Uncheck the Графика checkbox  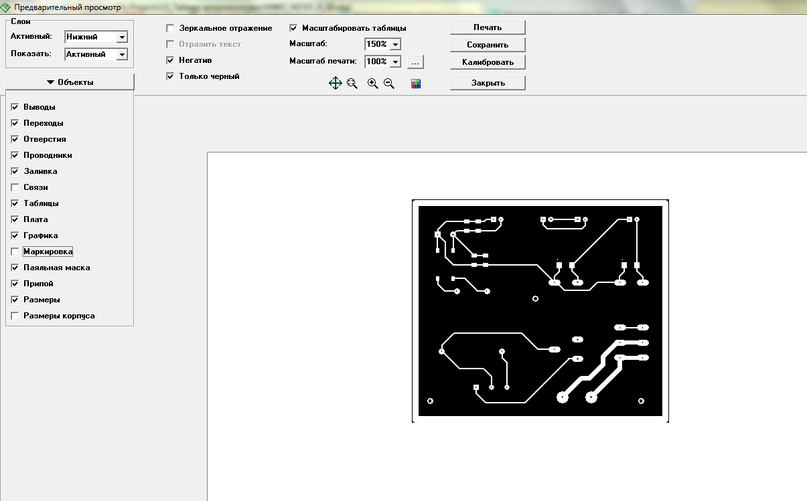(14, 235)
